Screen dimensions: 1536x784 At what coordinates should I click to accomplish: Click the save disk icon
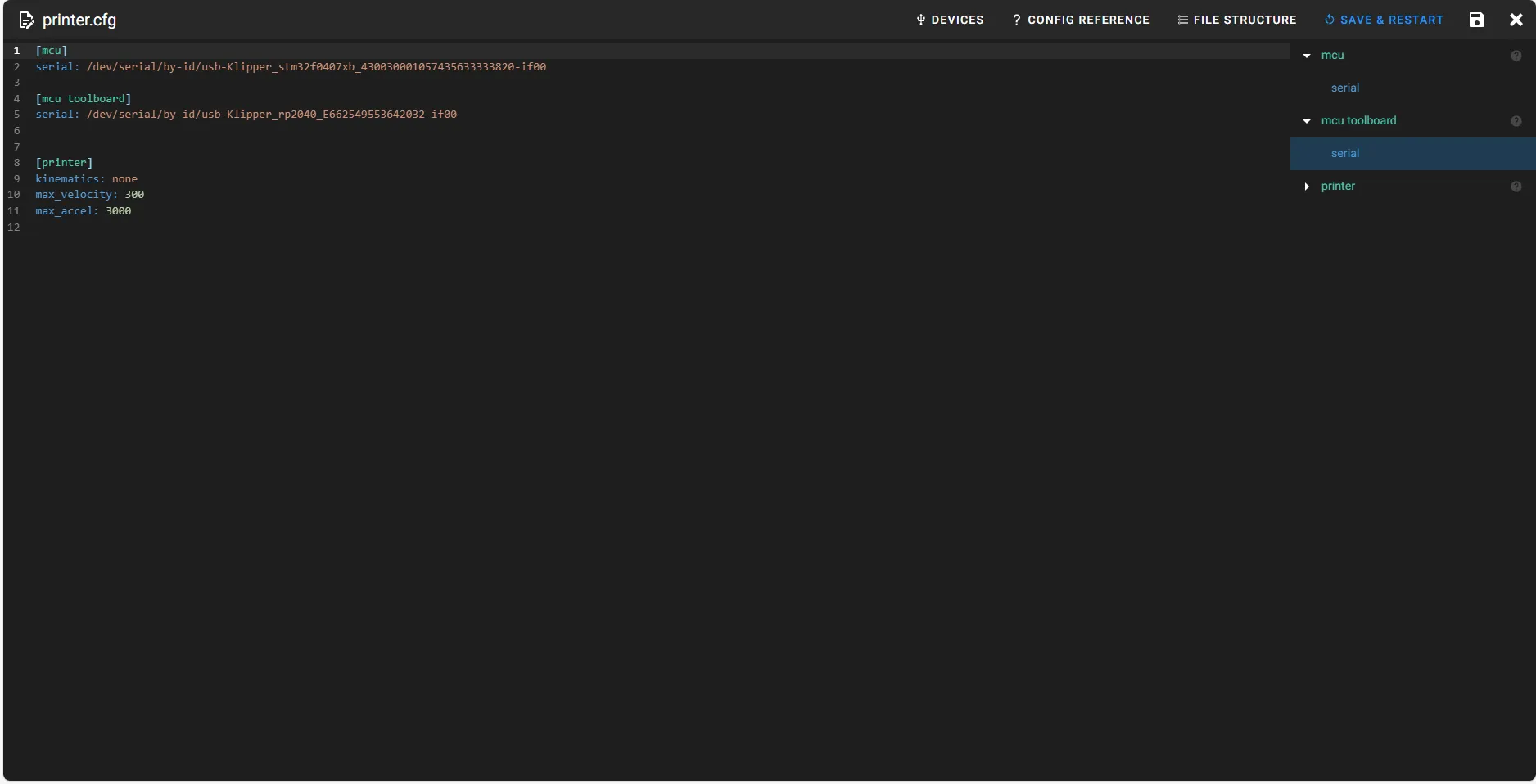point(1476,20)
